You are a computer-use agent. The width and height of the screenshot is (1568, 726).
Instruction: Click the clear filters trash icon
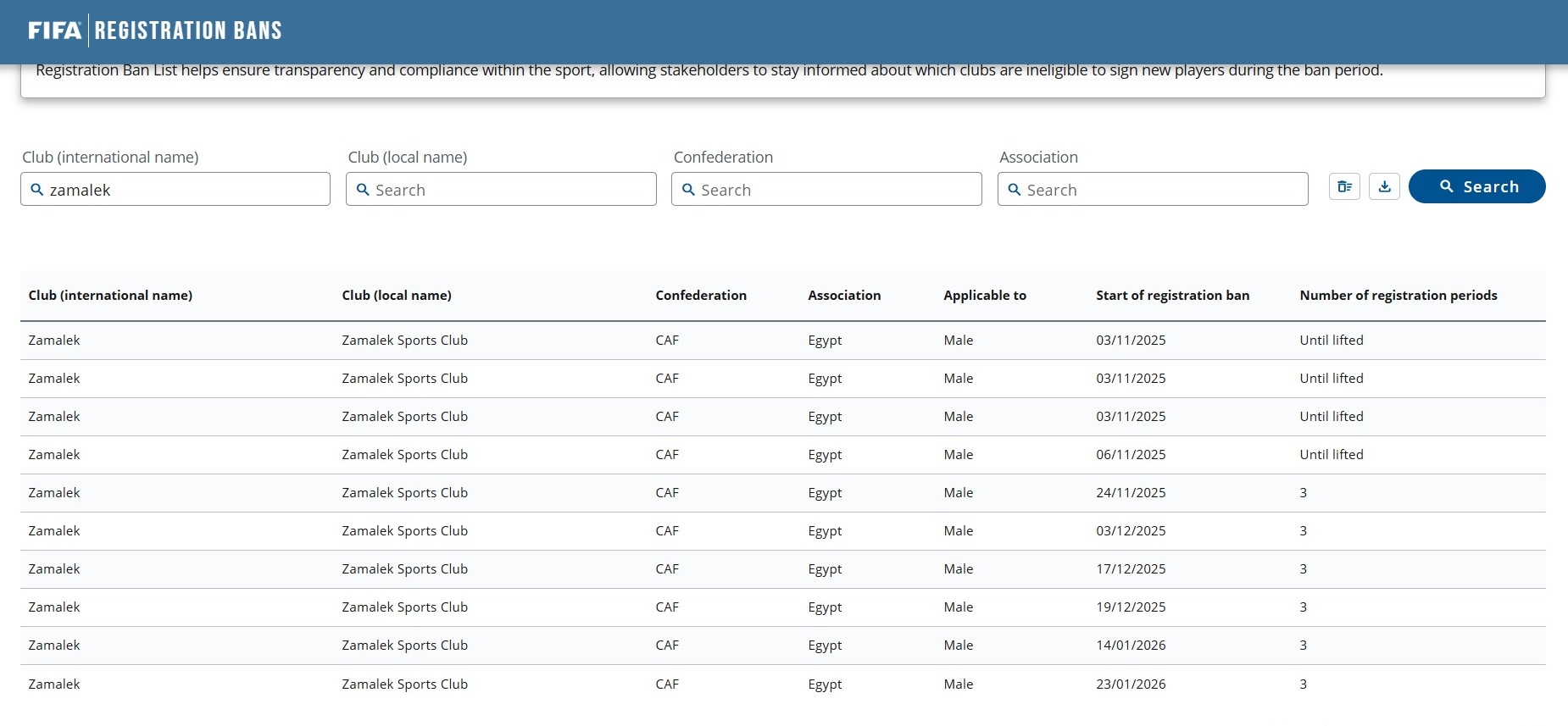click(1344, 186)
